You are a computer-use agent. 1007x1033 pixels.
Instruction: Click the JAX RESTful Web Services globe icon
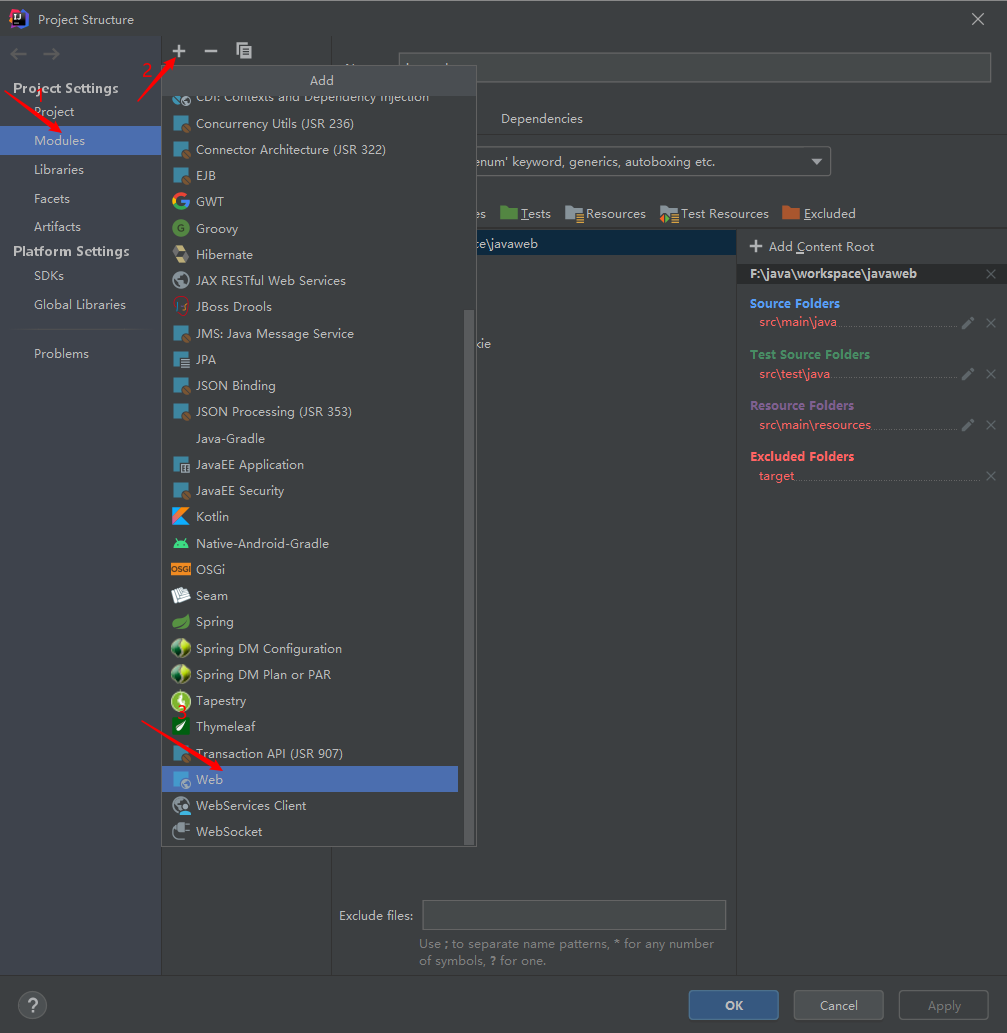pyautogui.click(x=180, y=280)
